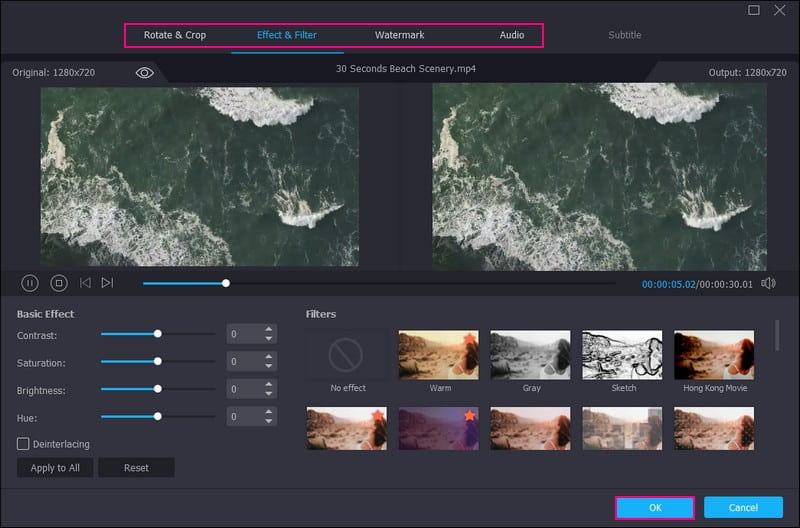The width and height of the screenshot is (800, 528).
Task: Toggle the original preview eye icon
Action: point(145,73)
